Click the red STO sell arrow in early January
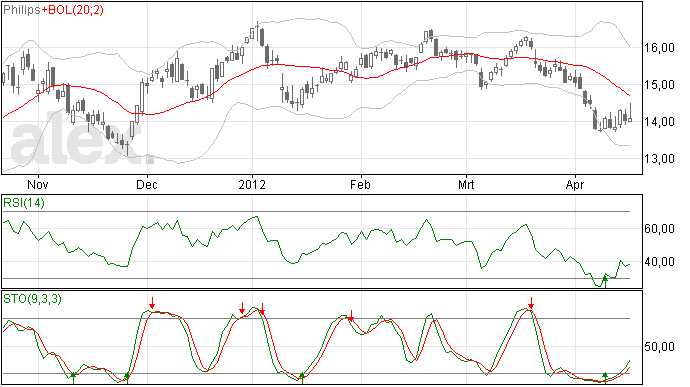Viewport: 690px width, 387px height. [x=262, y=309]
